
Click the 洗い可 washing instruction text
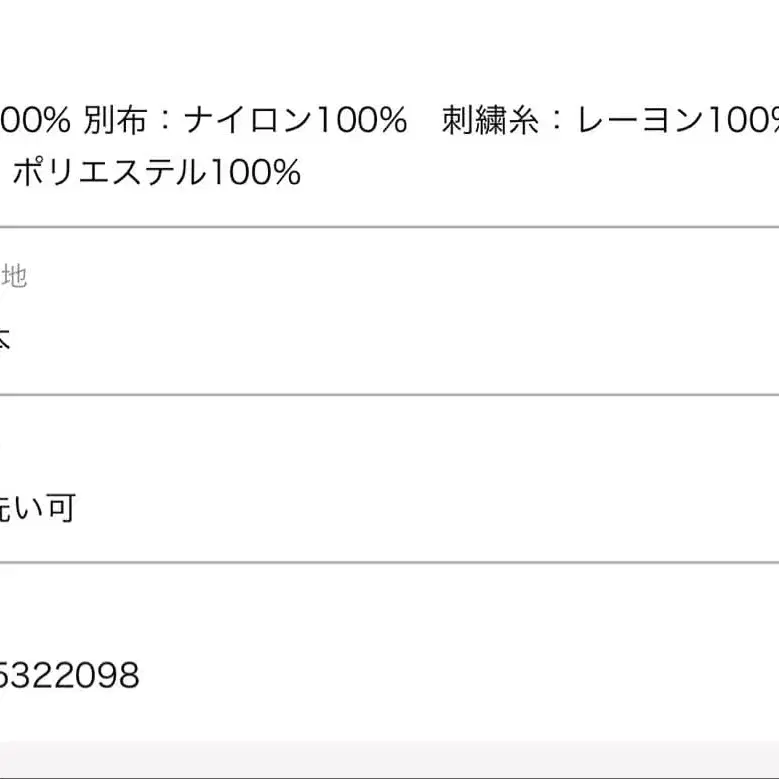pyautogui.click(x=38, y=509)
